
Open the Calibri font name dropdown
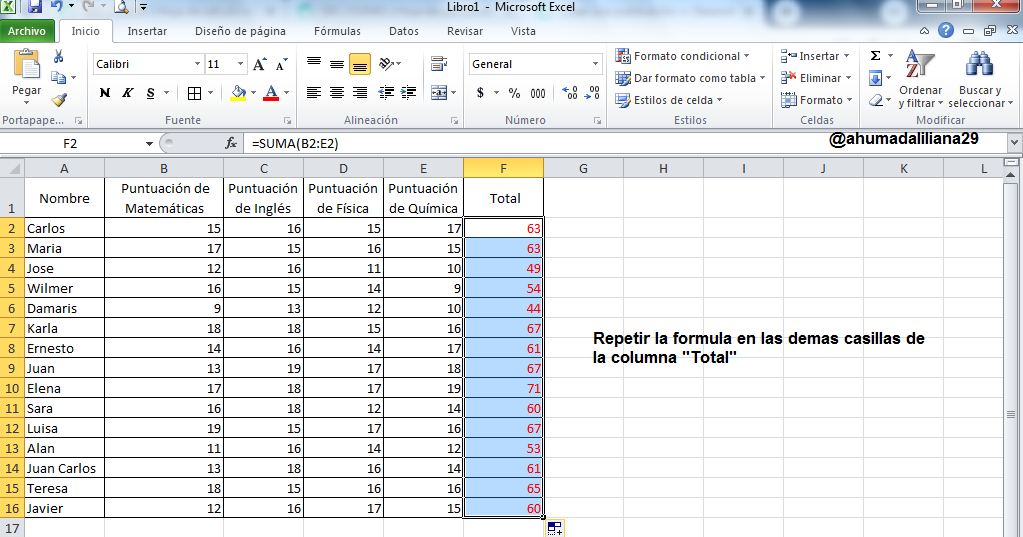coord(197,64)
